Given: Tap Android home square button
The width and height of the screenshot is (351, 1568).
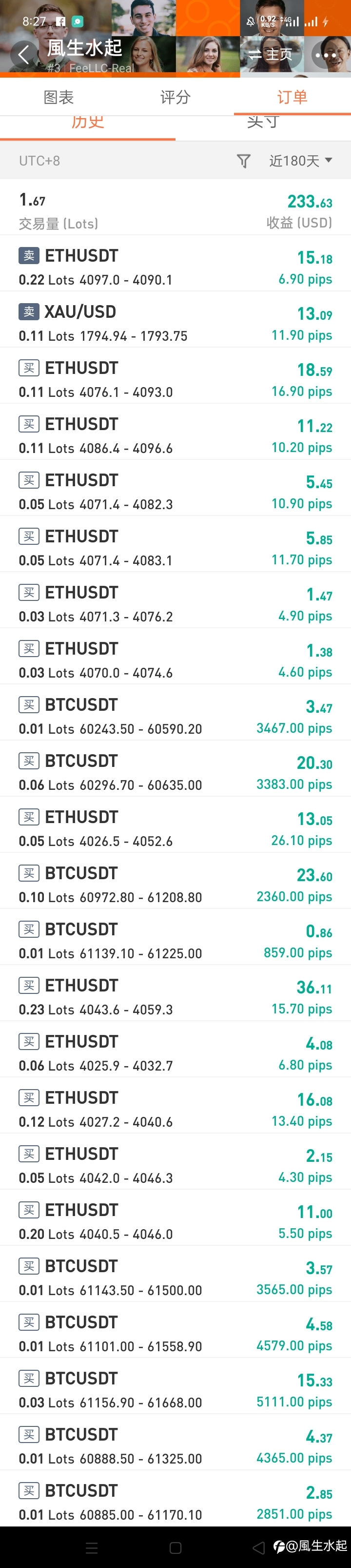Looking at the screenshot, I should [176, 1547].
